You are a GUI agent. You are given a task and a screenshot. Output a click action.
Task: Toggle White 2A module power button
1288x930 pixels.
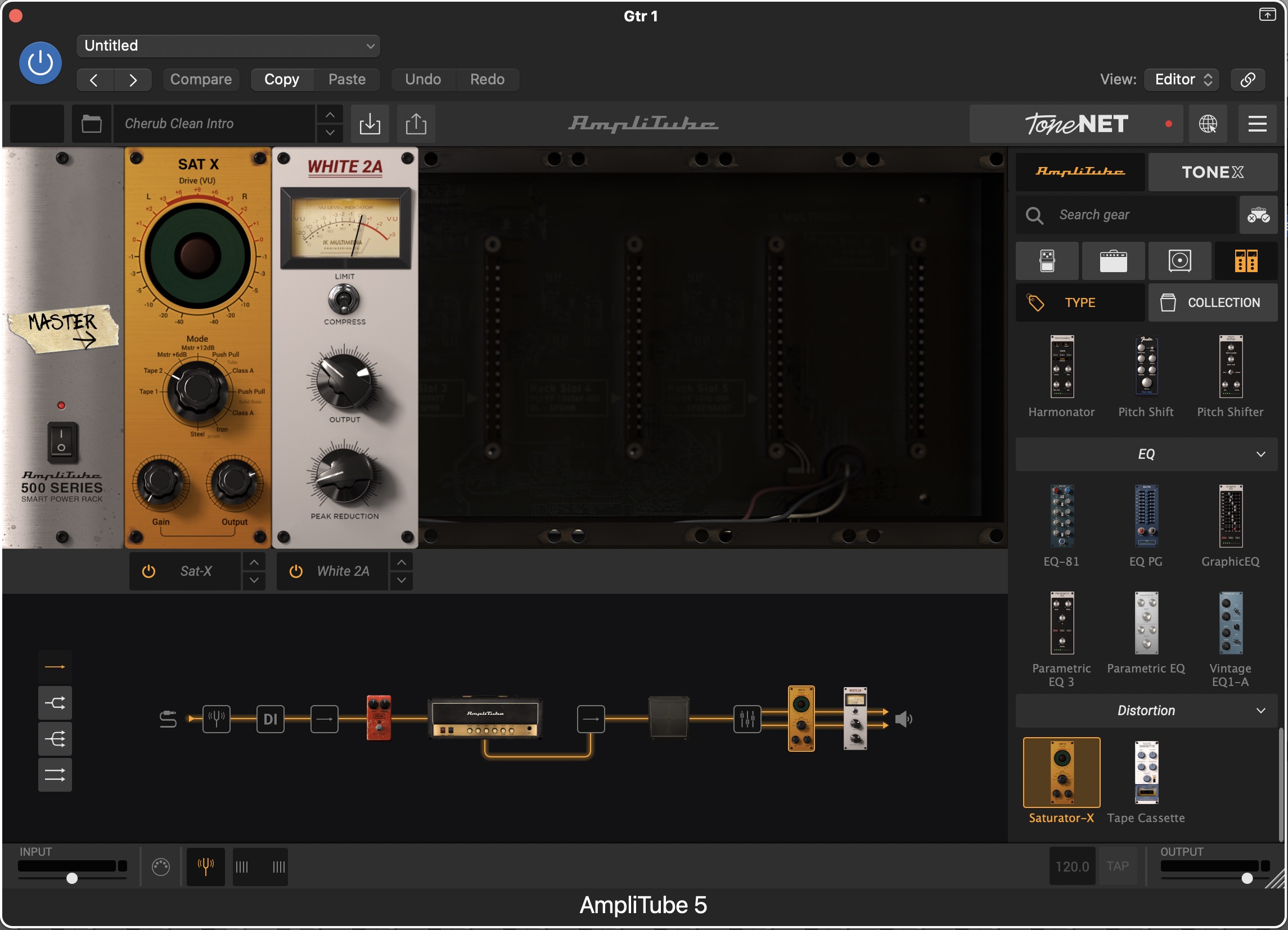click(x=296, y=571)
